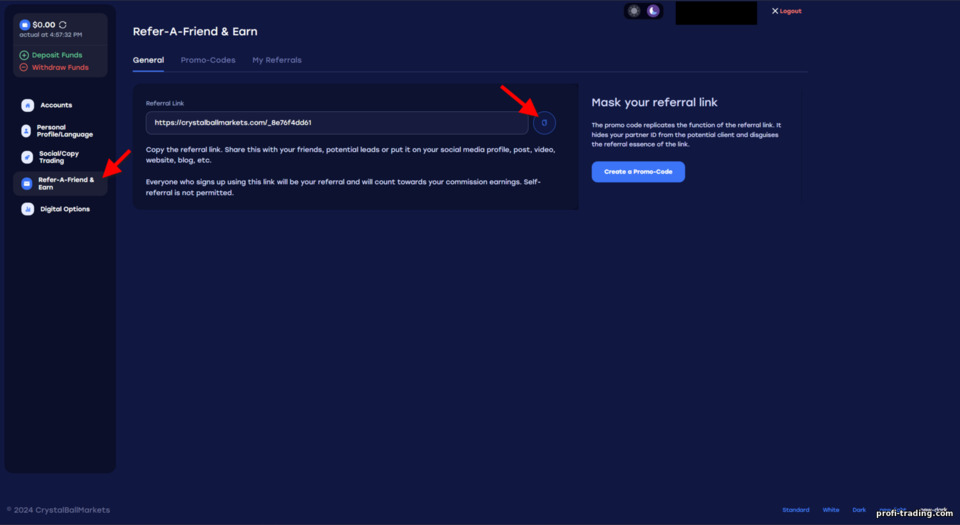This screenshot has height=525, width=960.
Task: Open Personal Profile/Language menu item
Action: tap(64, 131)
